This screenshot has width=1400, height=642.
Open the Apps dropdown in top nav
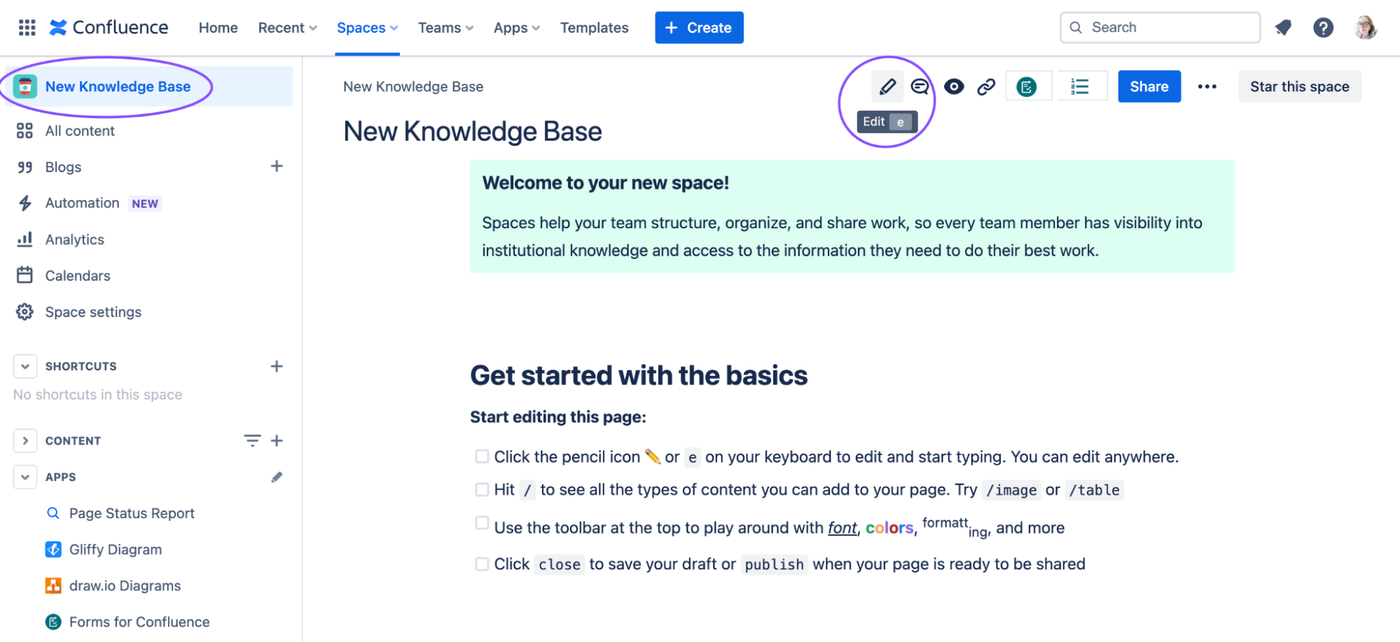[517, 28]
